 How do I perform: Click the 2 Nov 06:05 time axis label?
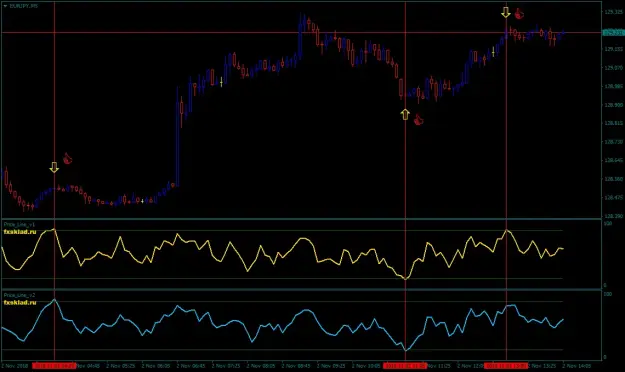click(x=156, y=366)
